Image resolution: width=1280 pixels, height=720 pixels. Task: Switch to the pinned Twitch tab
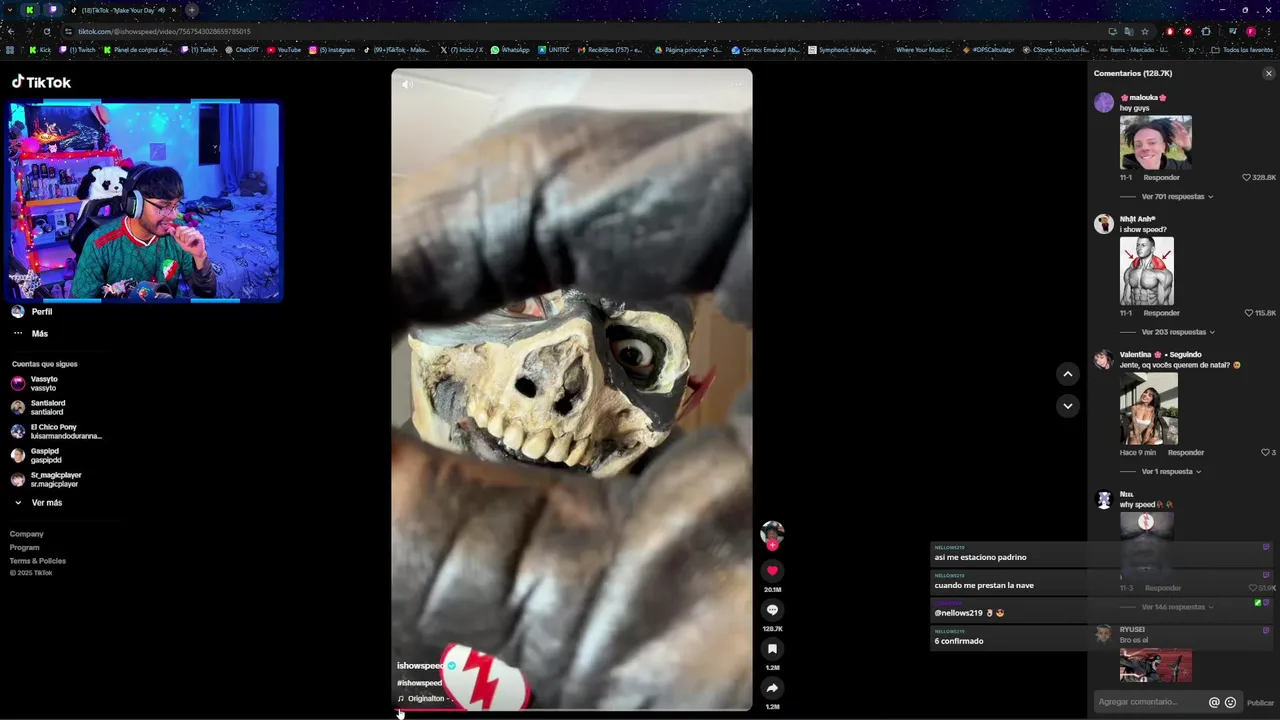(x=53, y=10)
